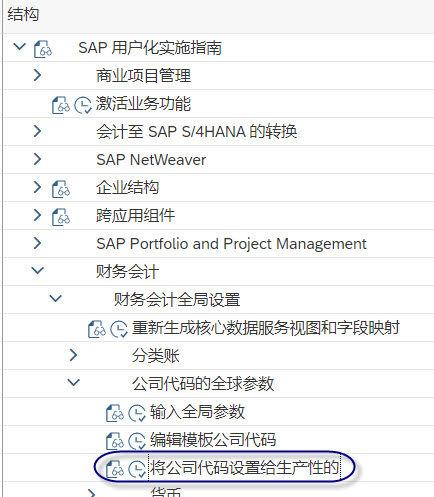Select the SAP 用户化实施指南 tree label
Image resolution: width=434 pixels, height=497 pixels.
click(150, 48)
